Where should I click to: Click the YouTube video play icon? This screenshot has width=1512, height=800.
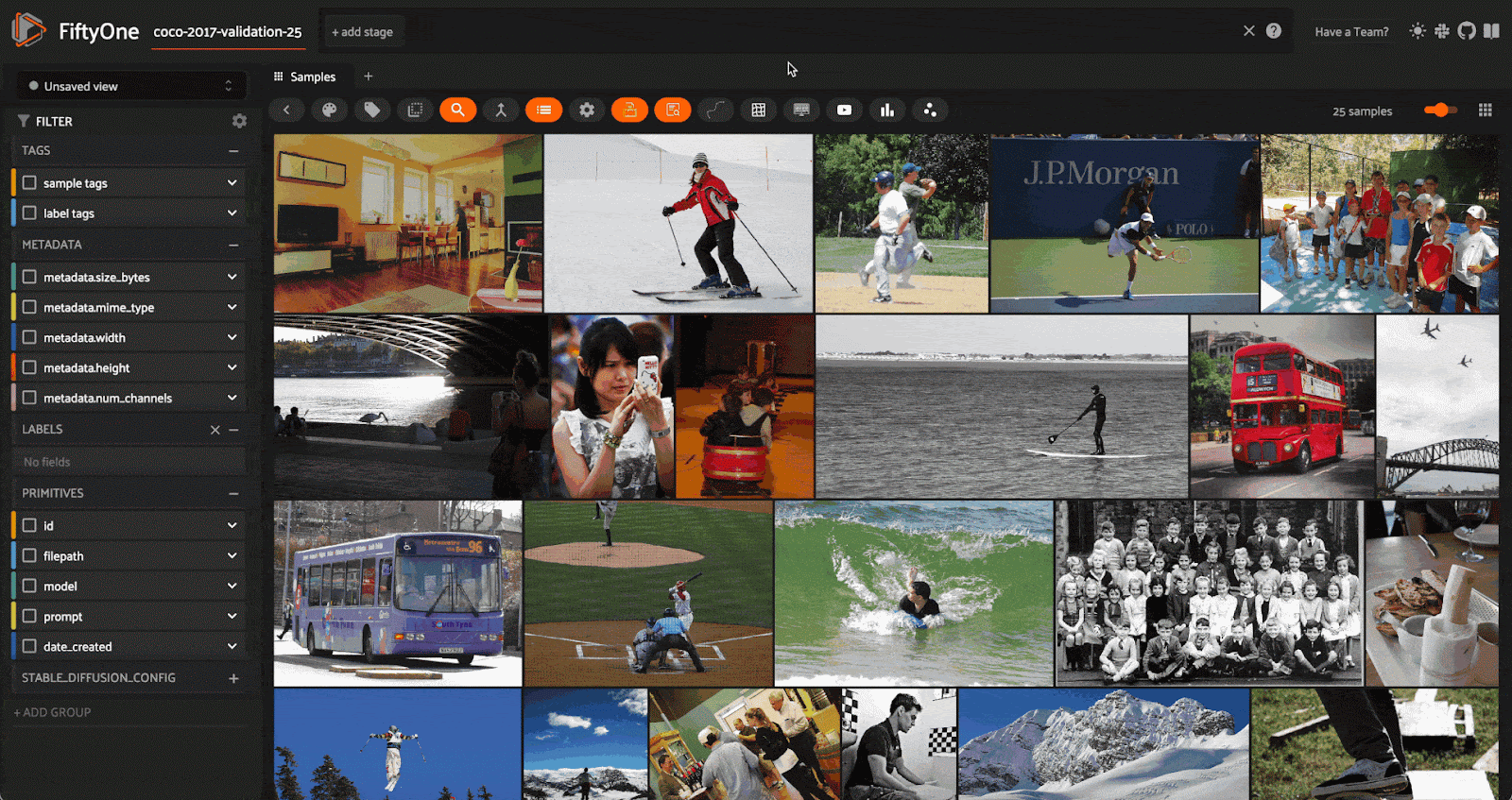pos(844,111)
